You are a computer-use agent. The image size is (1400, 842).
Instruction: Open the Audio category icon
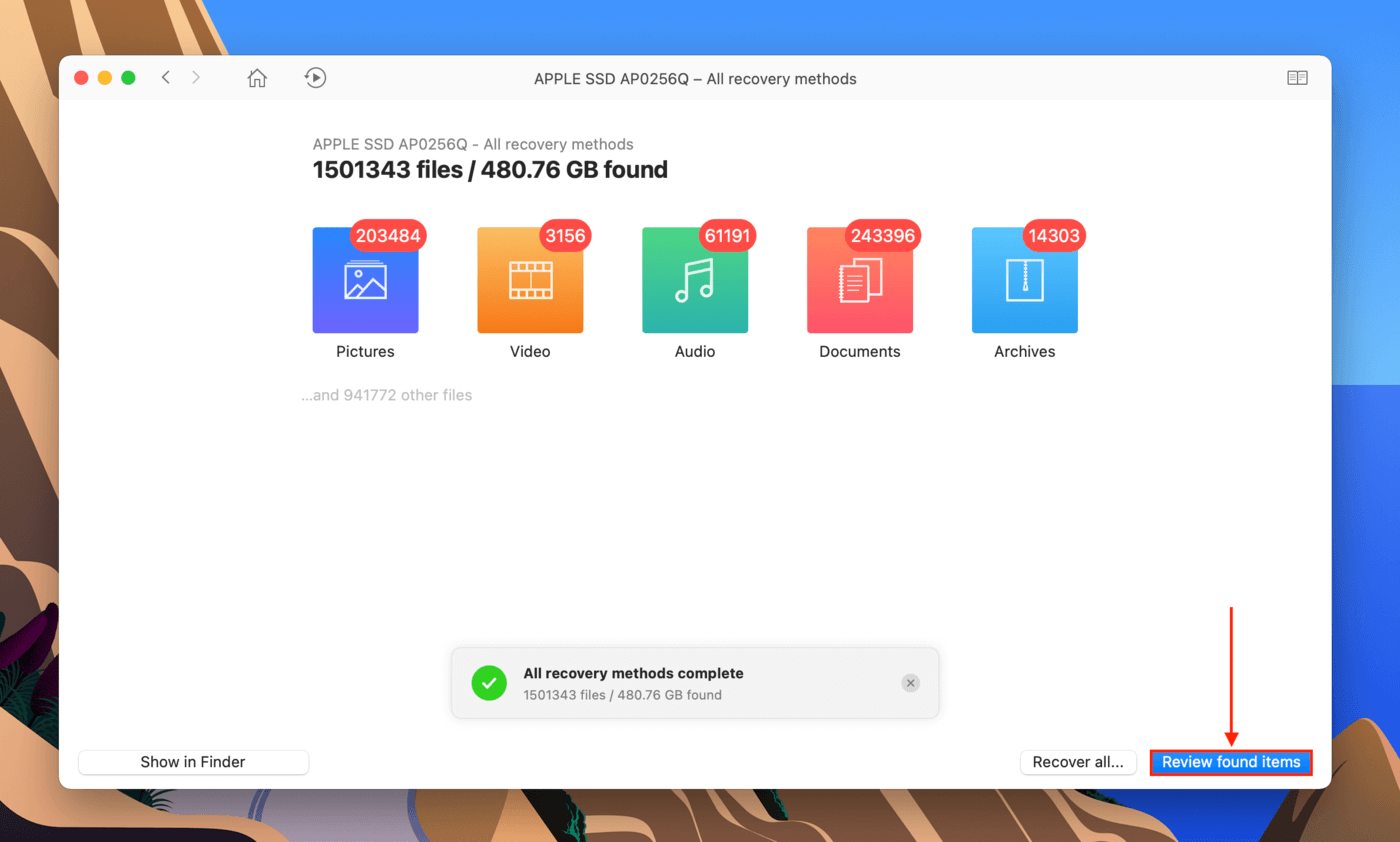pyautogui.click(x=695, y=280)
